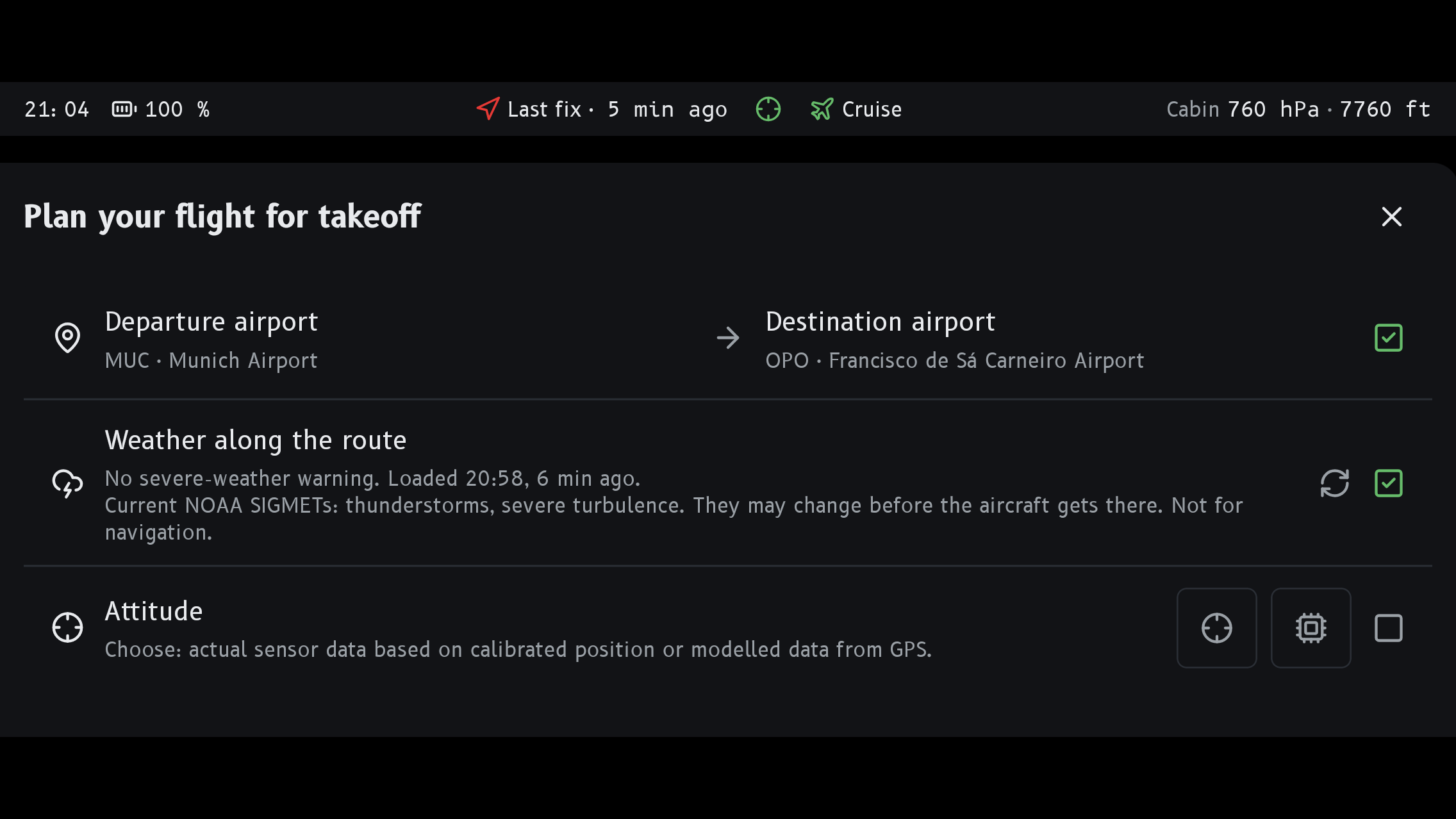
Task: Click the battery icon in status bar
Action: pos(124,109)
